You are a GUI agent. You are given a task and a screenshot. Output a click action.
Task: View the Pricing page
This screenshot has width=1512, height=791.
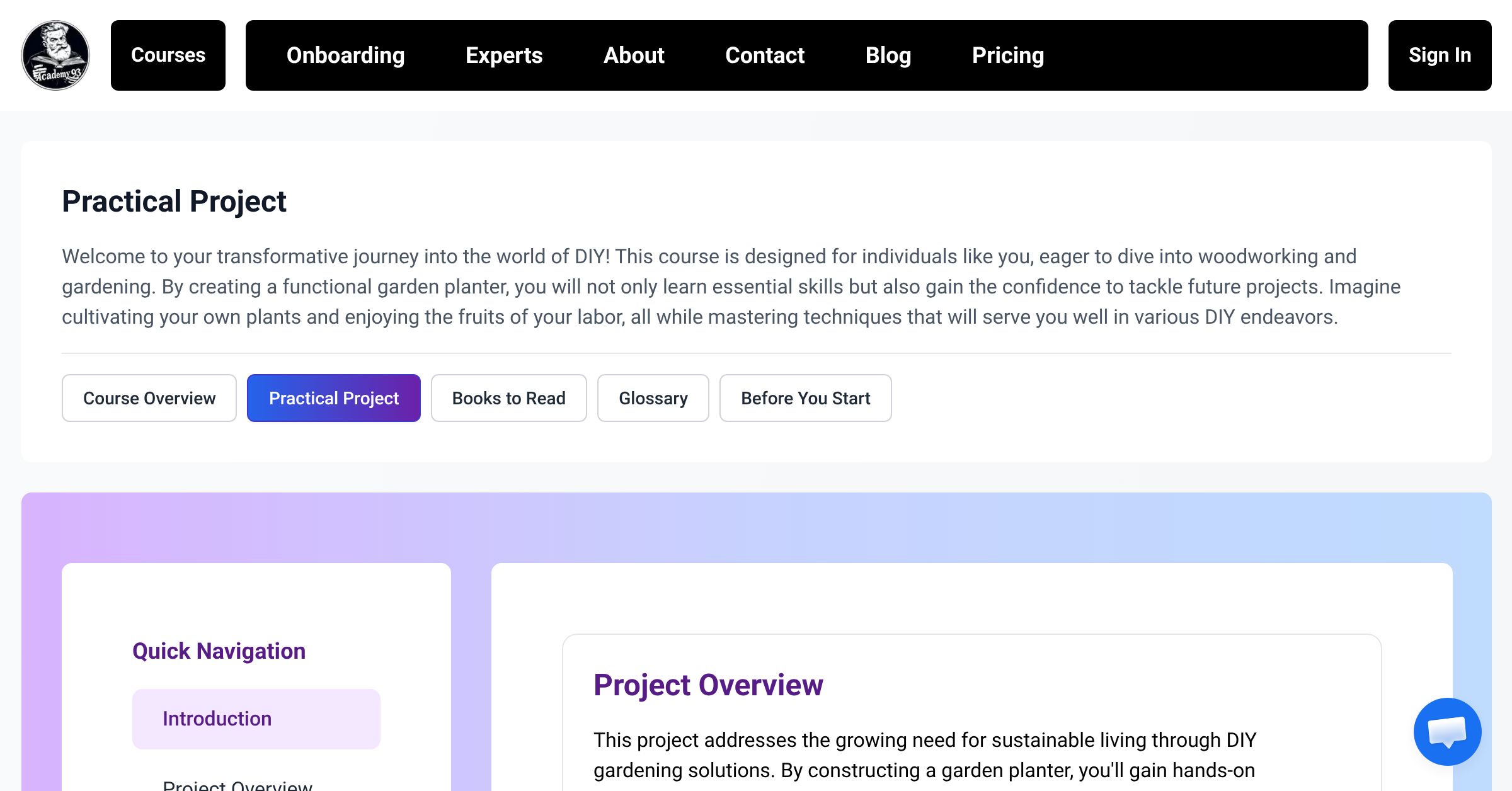1008,55
